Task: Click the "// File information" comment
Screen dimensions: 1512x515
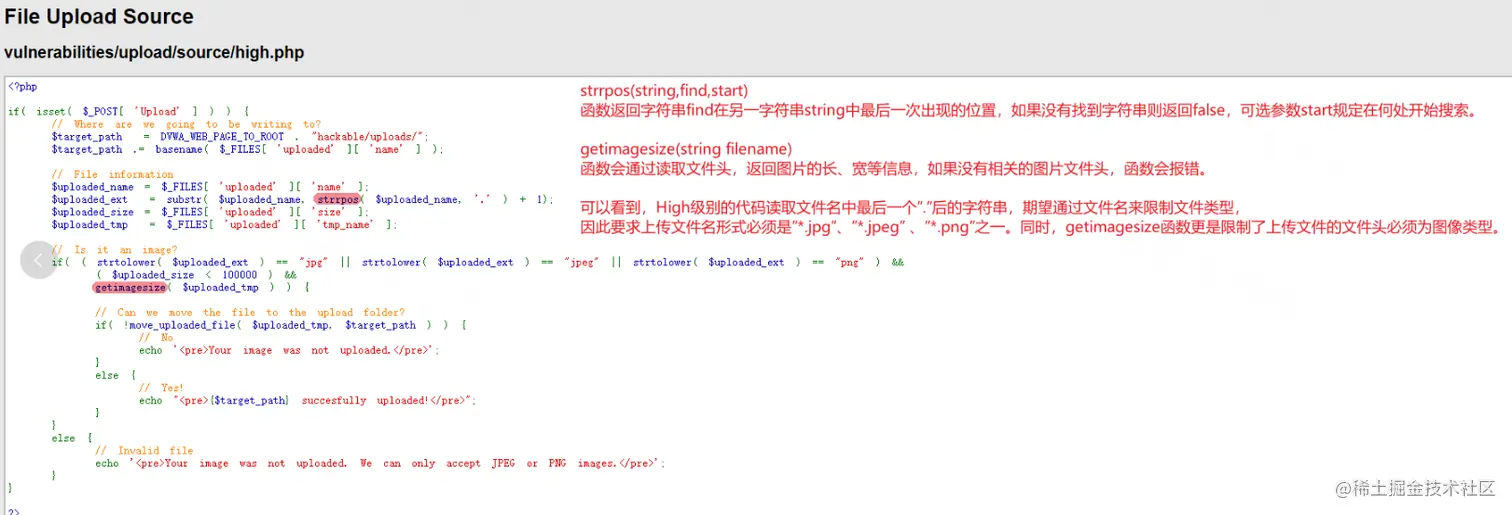Action: point(112,174)
